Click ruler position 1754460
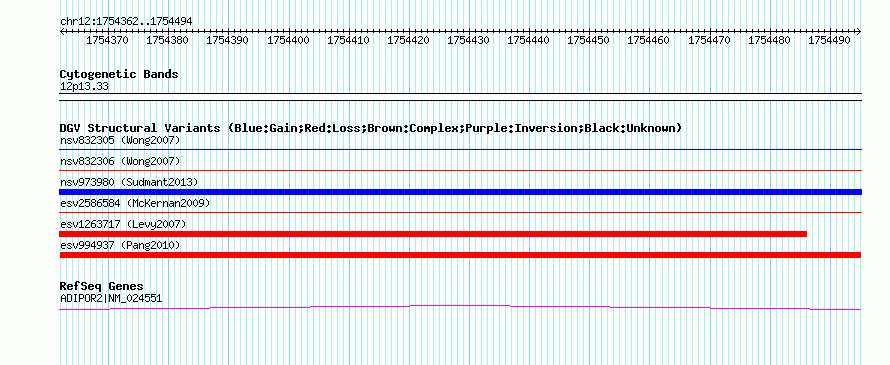 pos(649,41)
